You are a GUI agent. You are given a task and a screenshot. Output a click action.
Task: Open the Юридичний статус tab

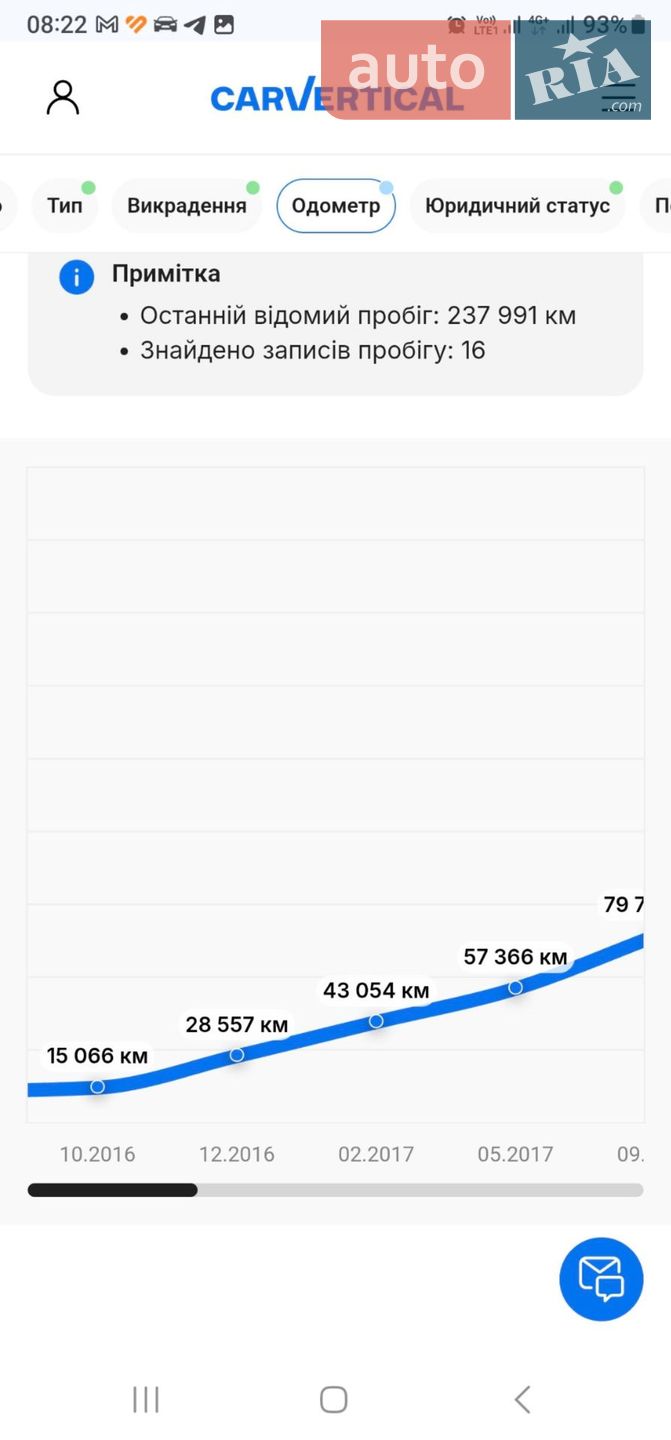[518, 206]
